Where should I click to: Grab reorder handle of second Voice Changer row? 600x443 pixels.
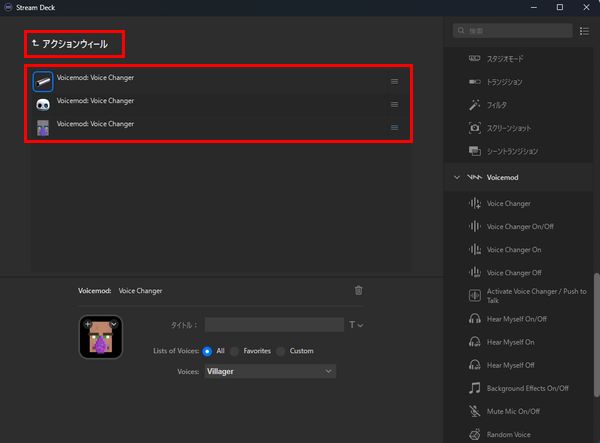[395, 104]
